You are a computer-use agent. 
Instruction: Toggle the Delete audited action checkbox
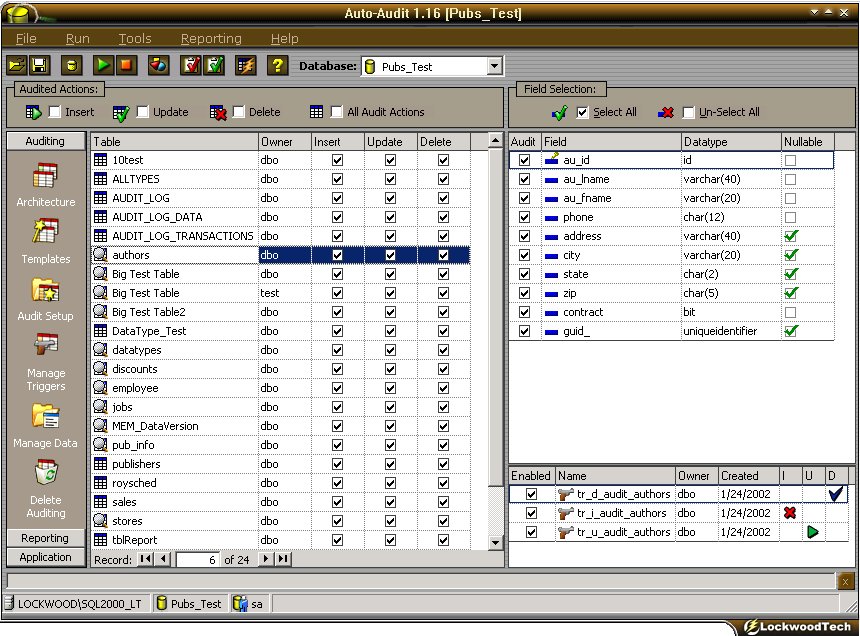click(239, 112)
